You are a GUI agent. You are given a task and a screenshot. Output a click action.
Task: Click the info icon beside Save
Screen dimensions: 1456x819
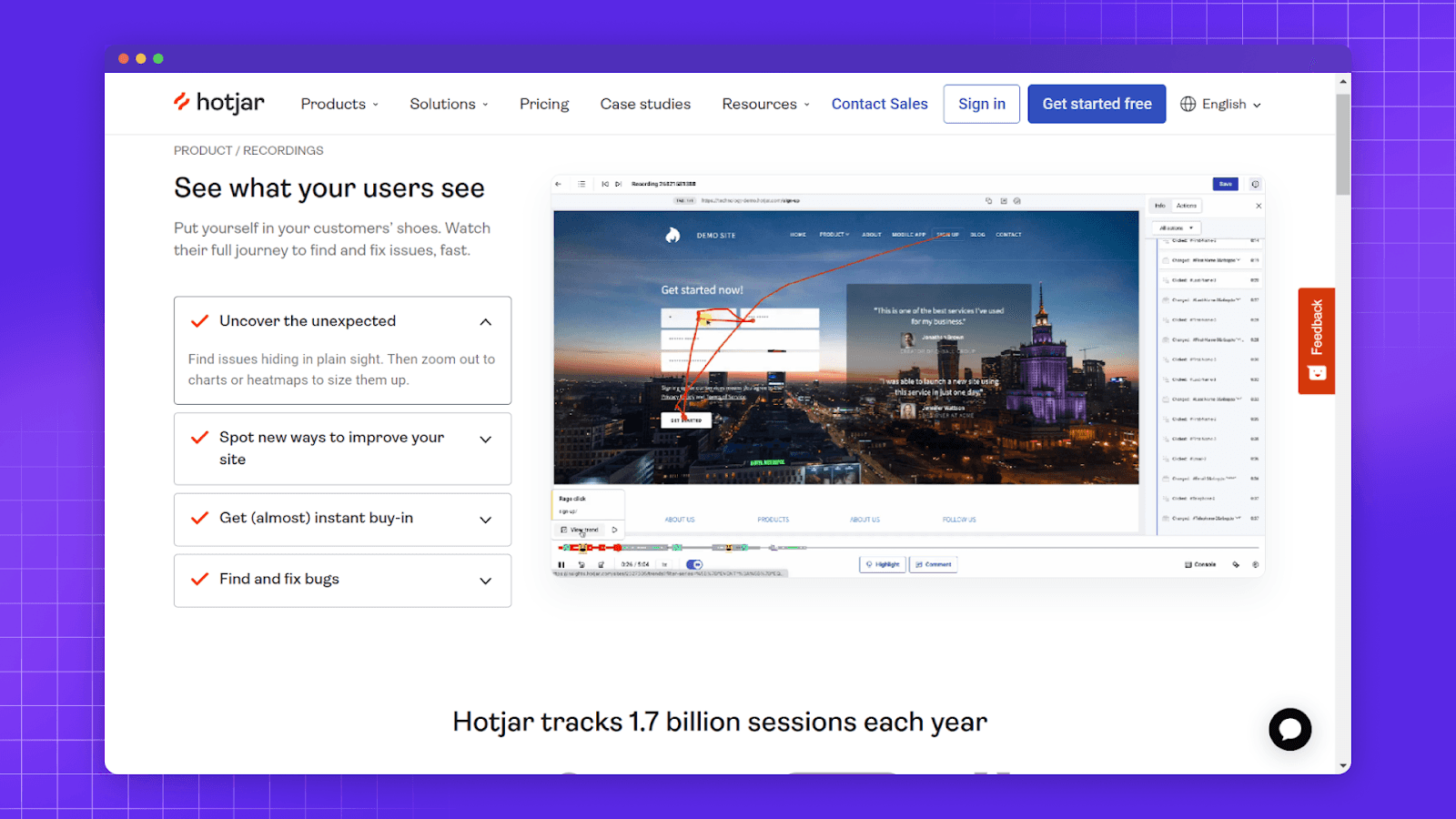1255,184
